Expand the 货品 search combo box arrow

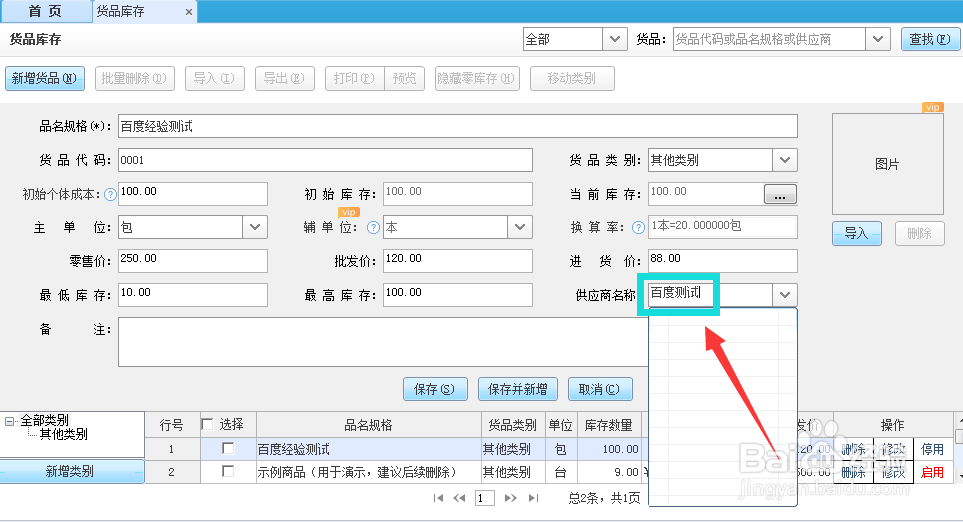coord(878,39)
